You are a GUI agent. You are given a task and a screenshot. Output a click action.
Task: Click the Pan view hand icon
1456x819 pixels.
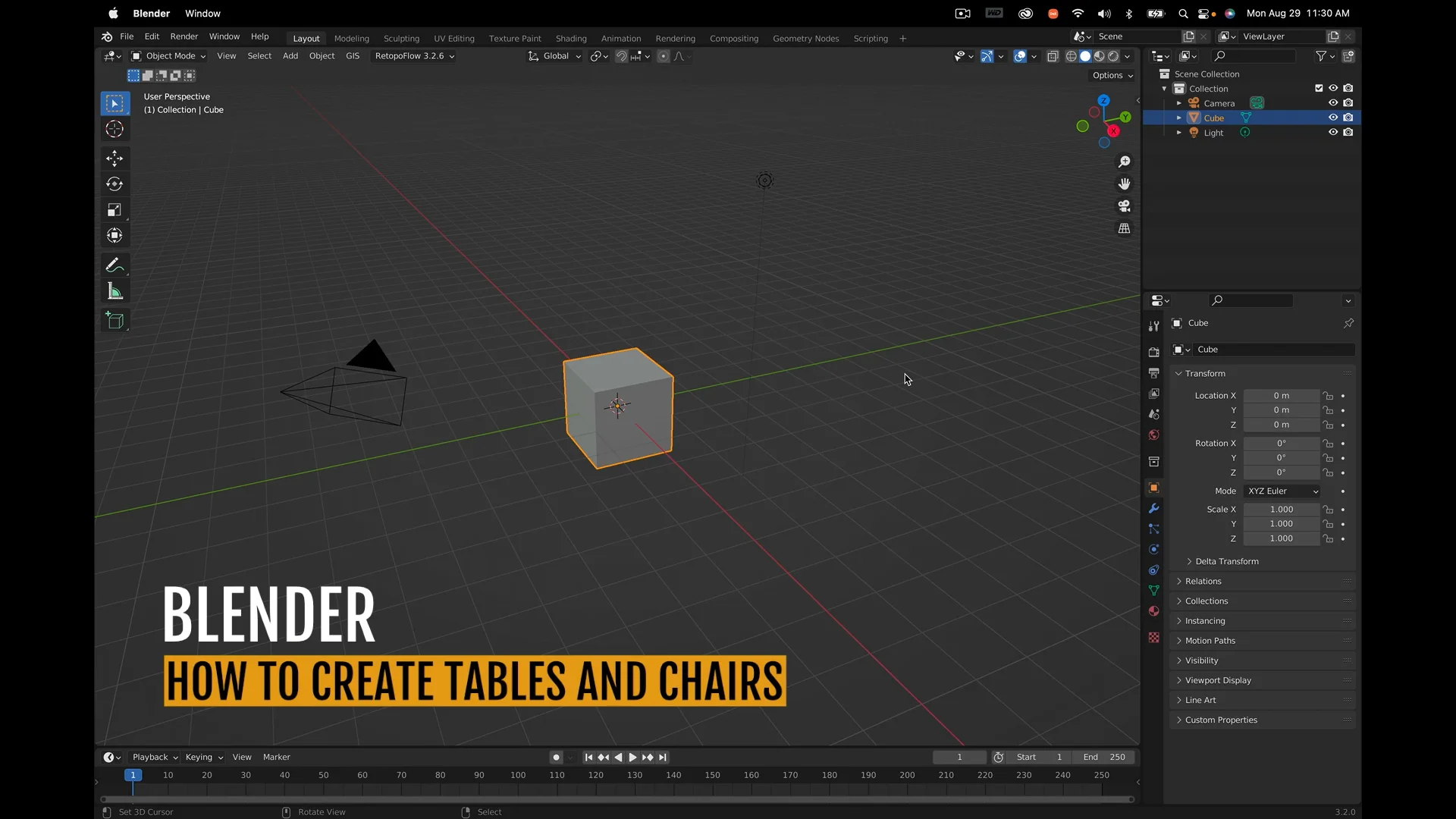click(1125, 184)
